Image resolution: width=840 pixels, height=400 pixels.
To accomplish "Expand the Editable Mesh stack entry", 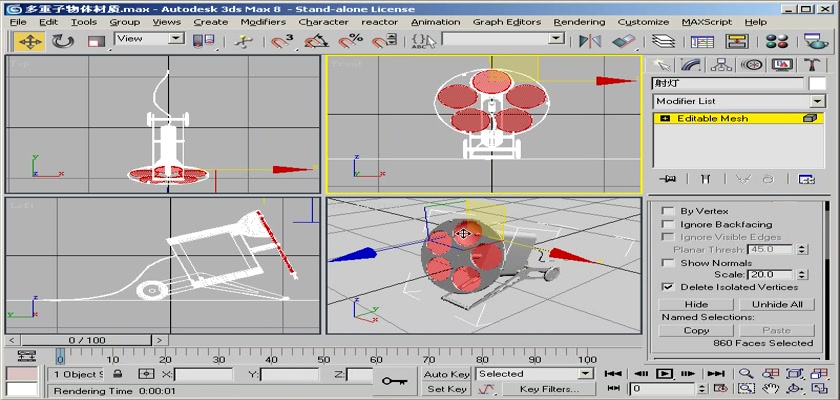I will tap(663, 118).
